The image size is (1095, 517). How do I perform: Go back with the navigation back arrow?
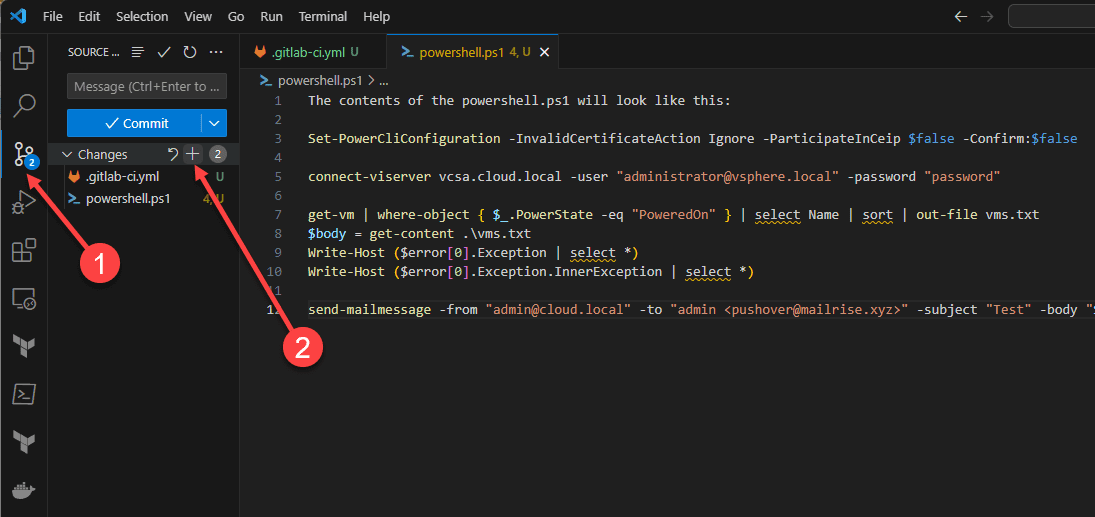960,16
